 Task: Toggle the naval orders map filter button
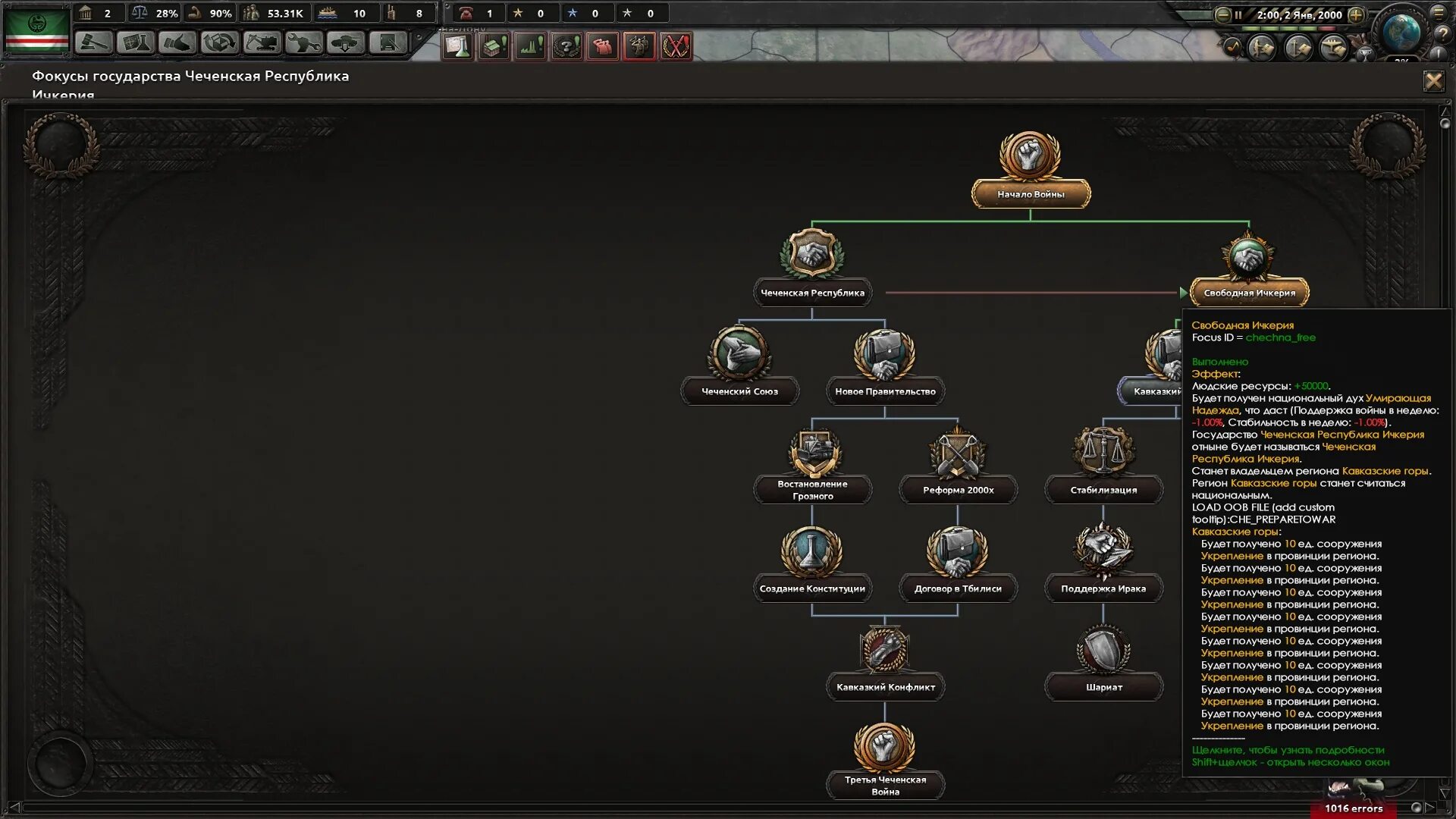1298,48
